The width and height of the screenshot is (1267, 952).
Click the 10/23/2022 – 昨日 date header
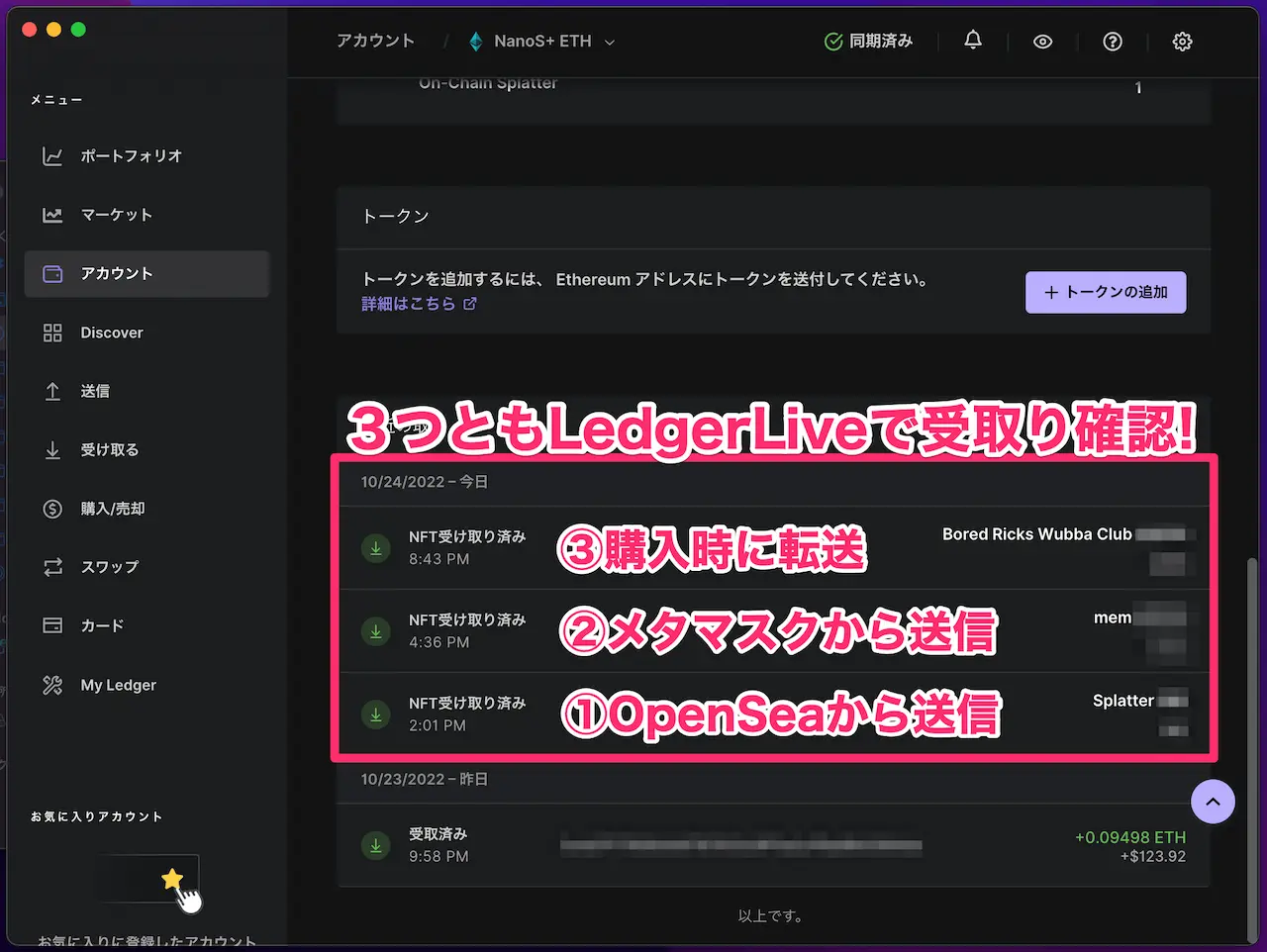point(425,780)
